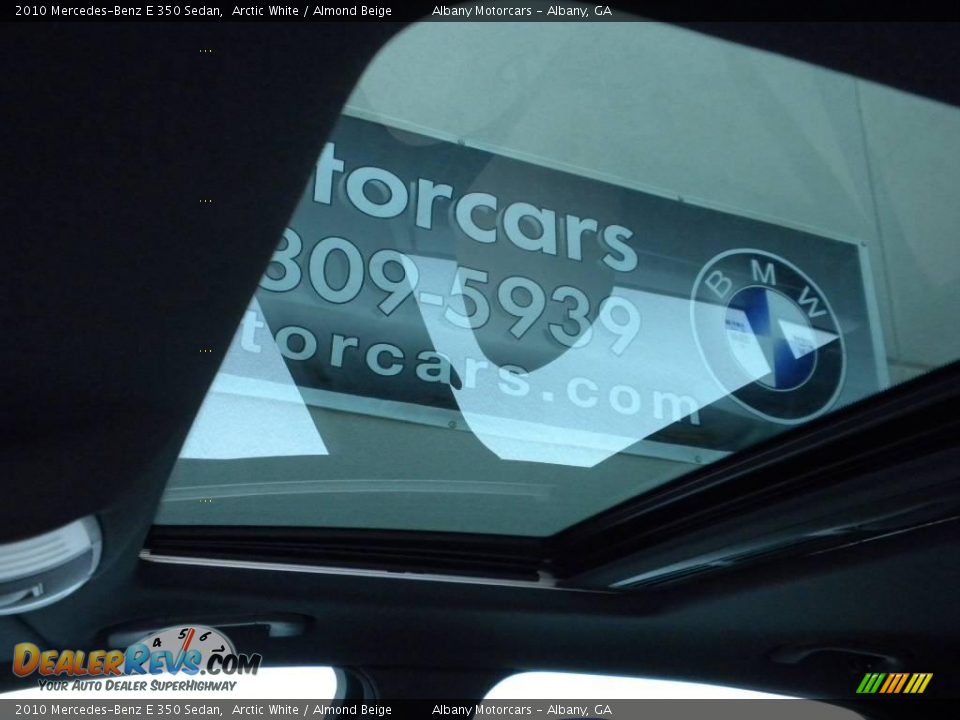Click 'Albany Motorcars – Albany, GA' in top caption
The image size is (960, 720).
coord(522,11)
